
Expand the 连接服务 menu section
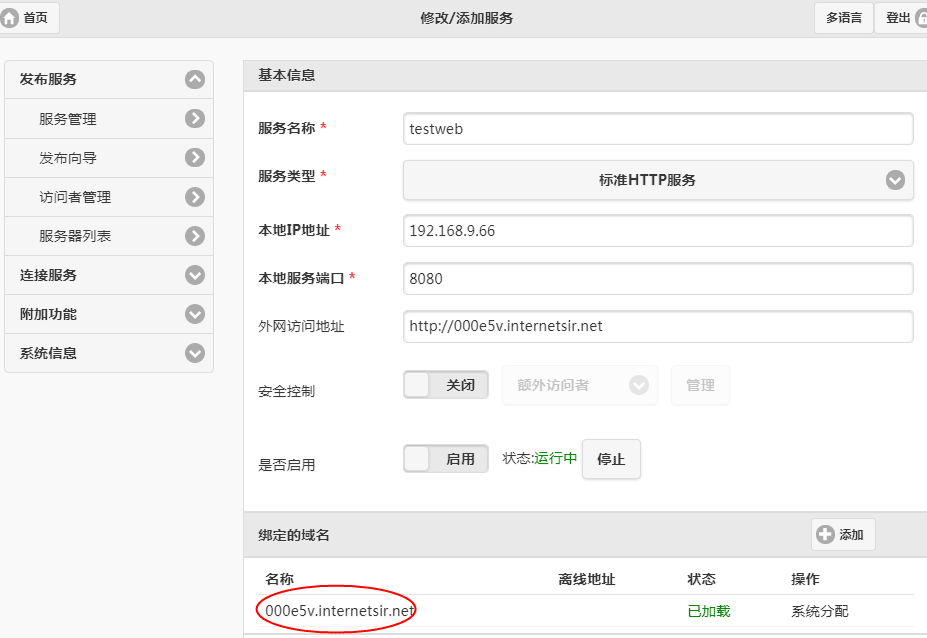195,275
